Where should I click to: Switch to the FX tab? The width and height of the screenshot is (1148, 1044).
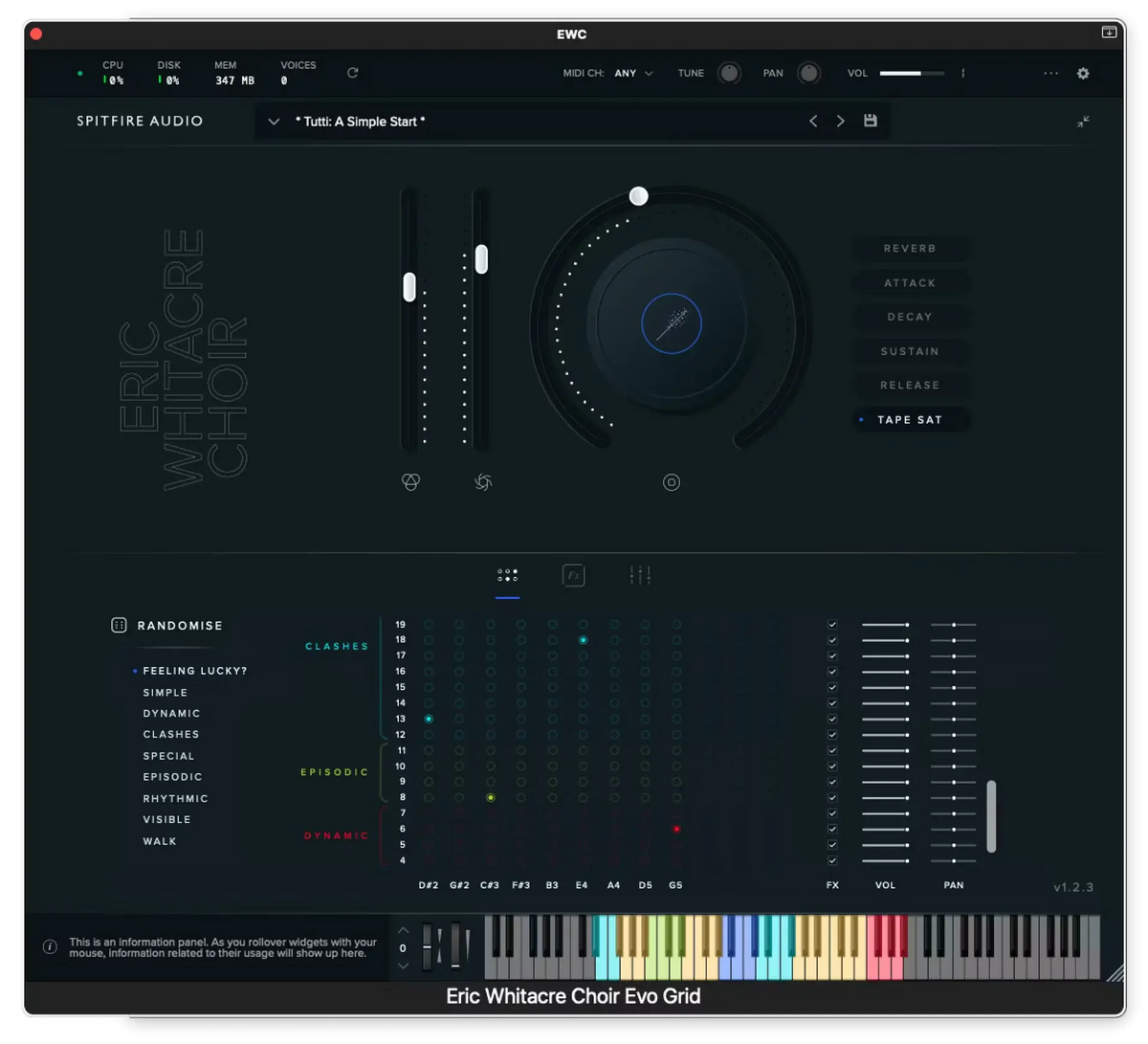pos(573,575)
